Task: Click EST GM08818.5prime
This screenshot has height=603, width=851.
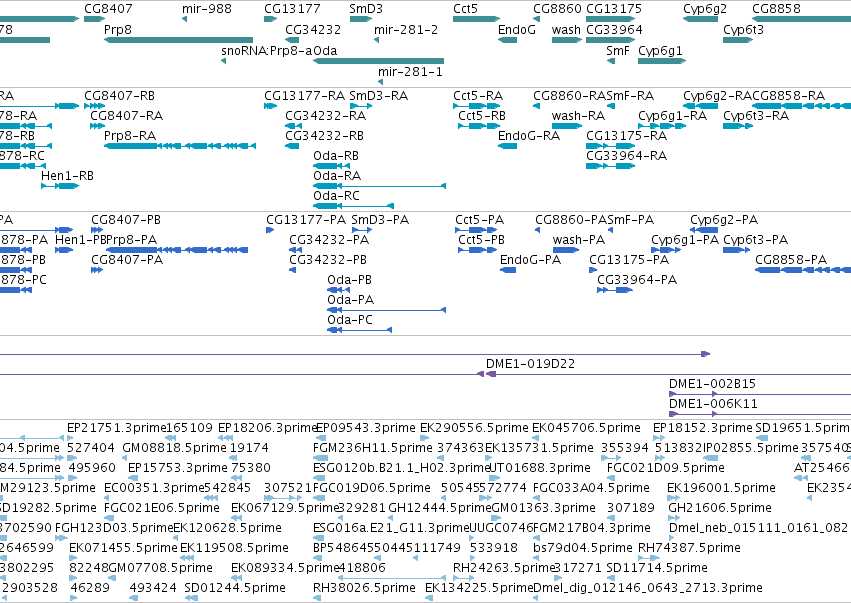Action: pos(174,448)
